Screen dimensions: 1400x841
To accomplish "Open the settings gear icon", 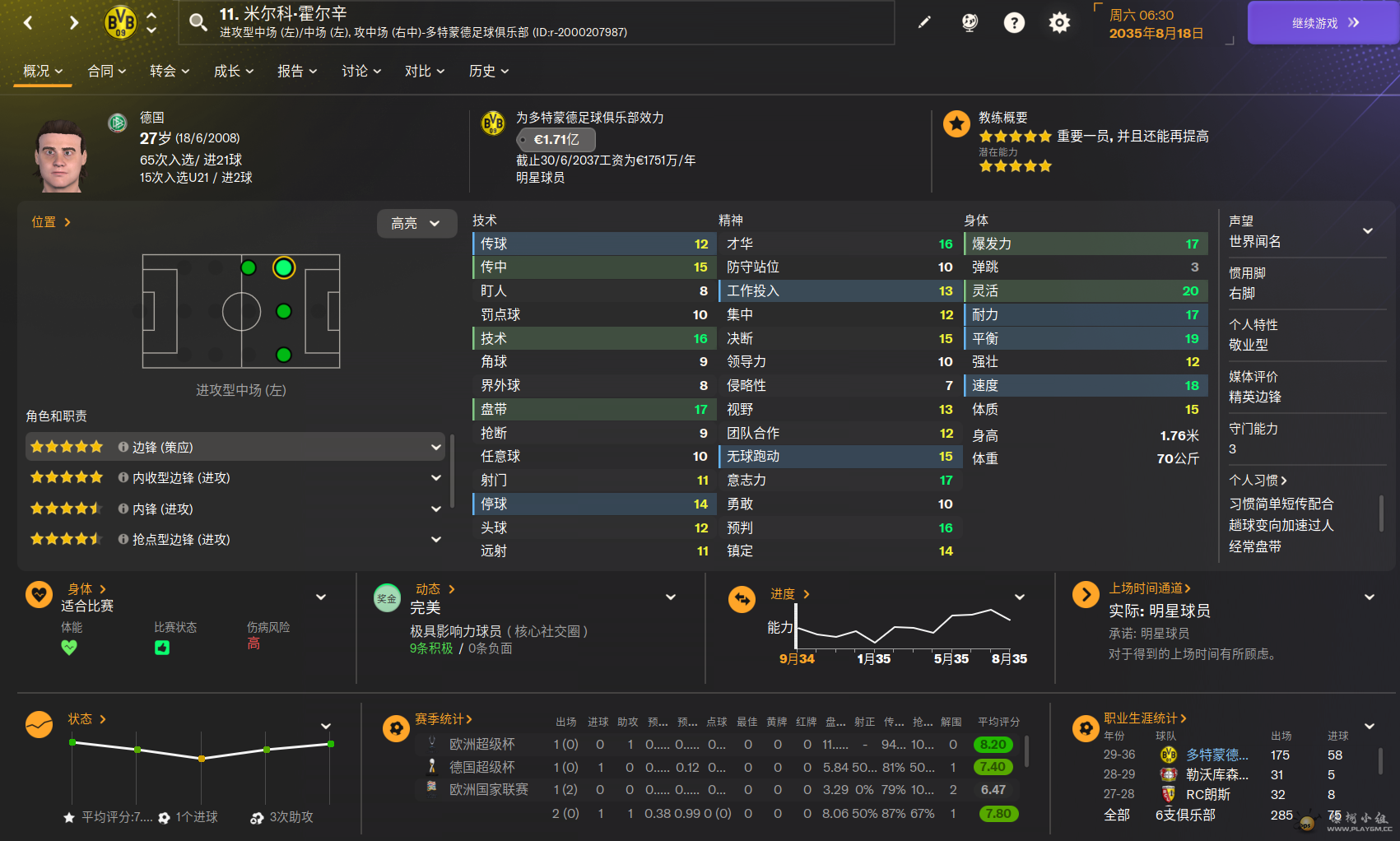I will pyautogui.click(x=1059, y=22).
